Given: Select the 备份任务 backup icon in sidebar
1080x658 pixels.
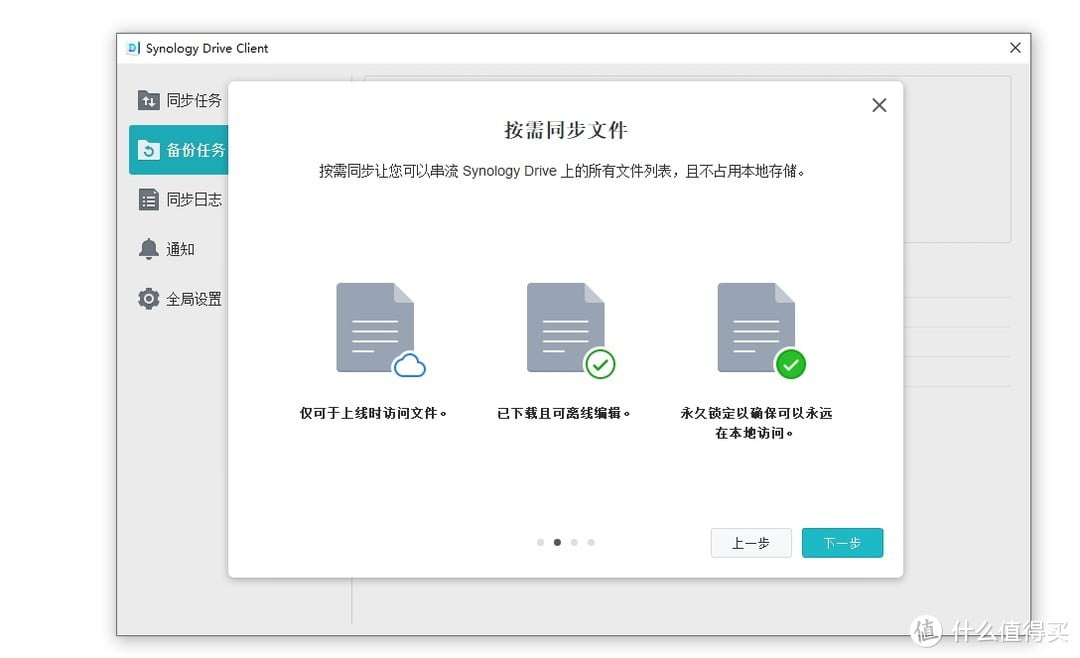Looking at the screenshot, I should pyautogui.click(x=152, y=150).
